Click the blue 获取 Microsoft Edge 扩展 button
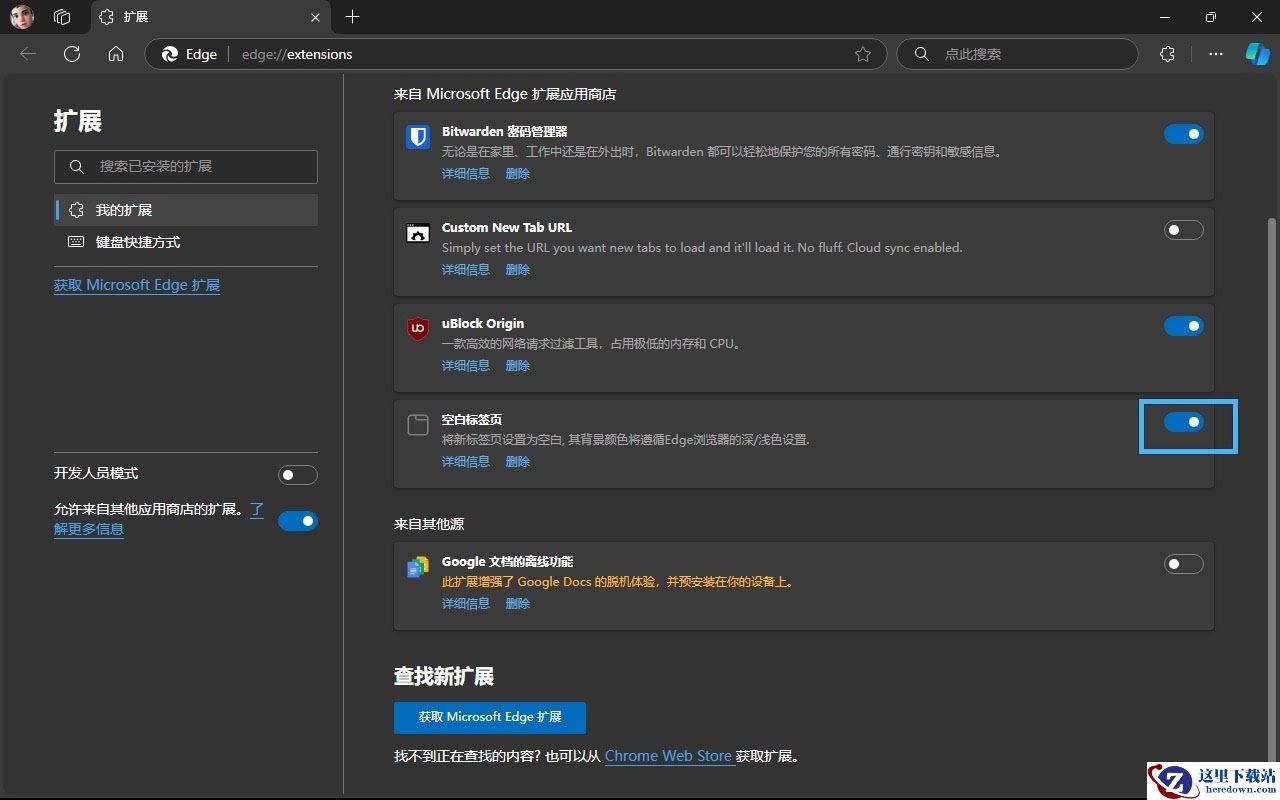The image size is (1280, 800). tap(490, 717)
